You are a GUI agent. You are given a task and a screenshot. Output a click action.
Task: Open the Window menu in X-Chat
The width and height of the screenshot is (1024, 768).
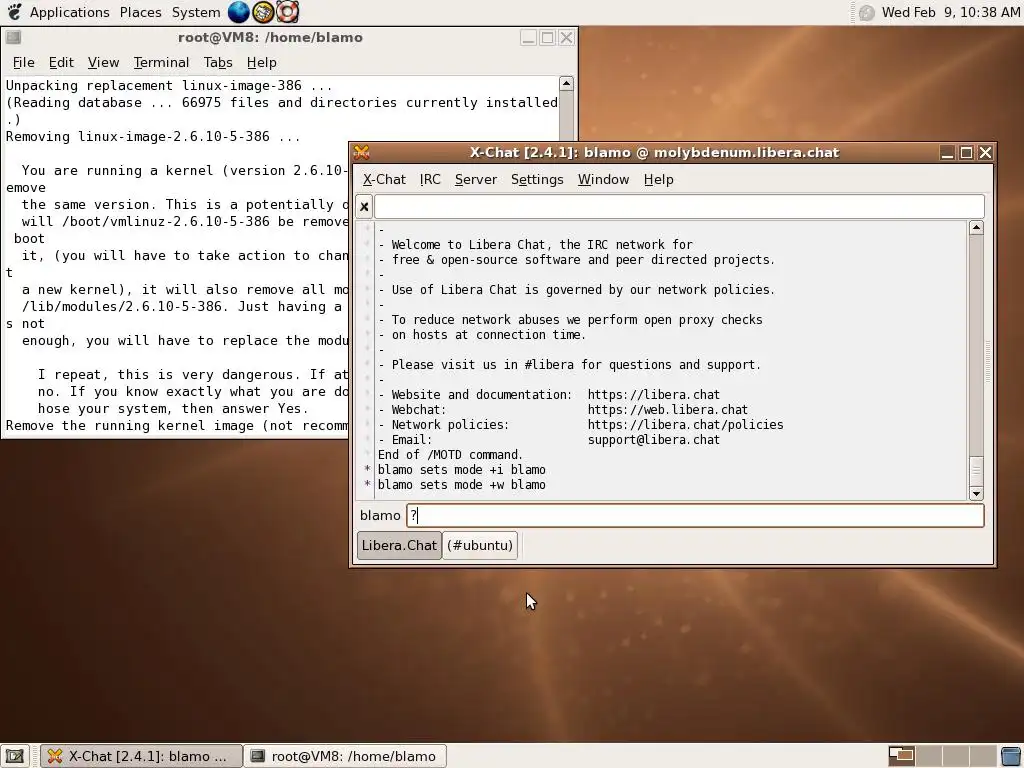pyautogui.click(x=603, y=180)
